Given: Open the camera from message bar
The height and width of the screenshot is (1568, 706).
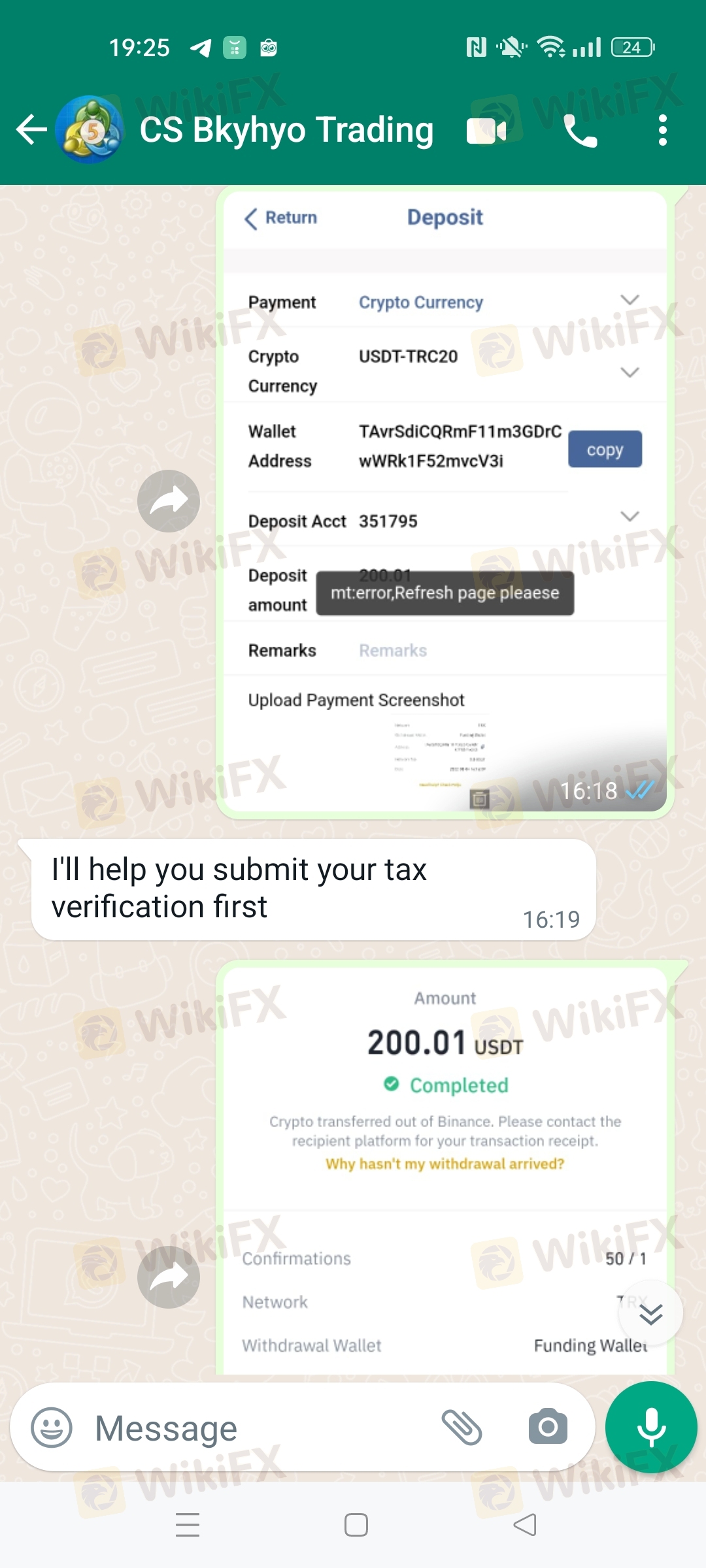Looking at the screenshot, I should click(548, 1426).
